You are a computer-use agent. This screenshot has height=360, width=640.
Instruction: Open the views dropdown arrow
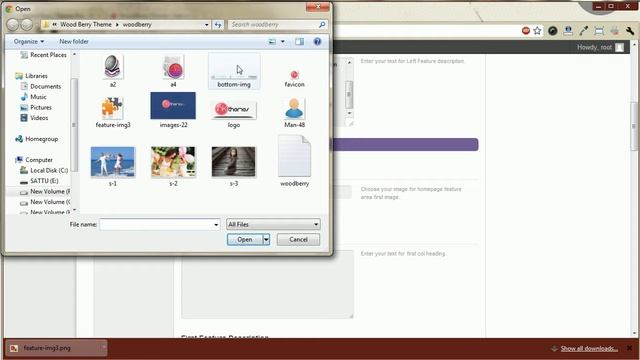282,42
